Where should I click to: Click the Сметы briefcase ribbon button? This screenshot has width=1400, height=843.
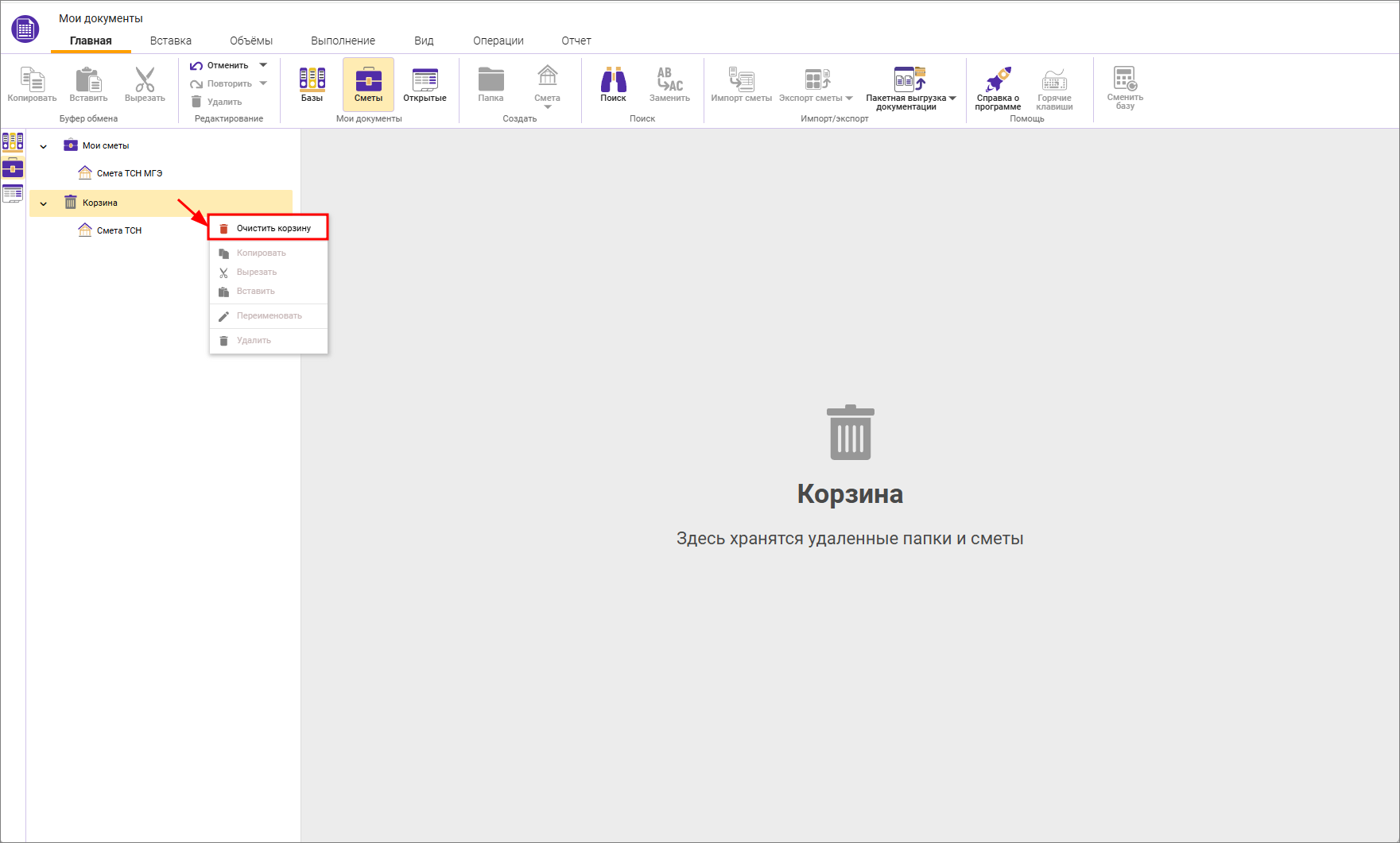tap(368, 83)
